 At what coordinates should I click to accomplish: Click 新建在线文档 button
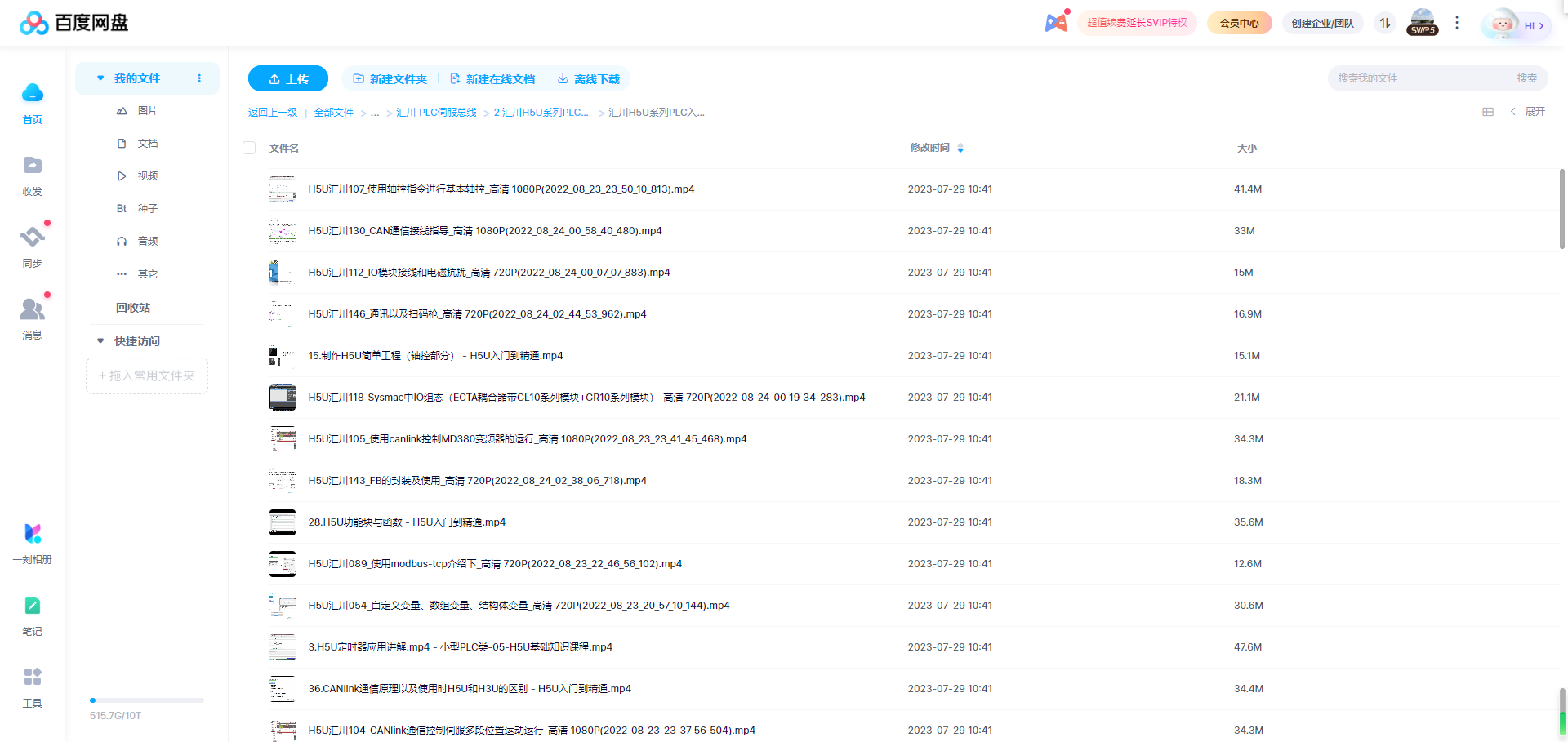(x=492, y=79)
